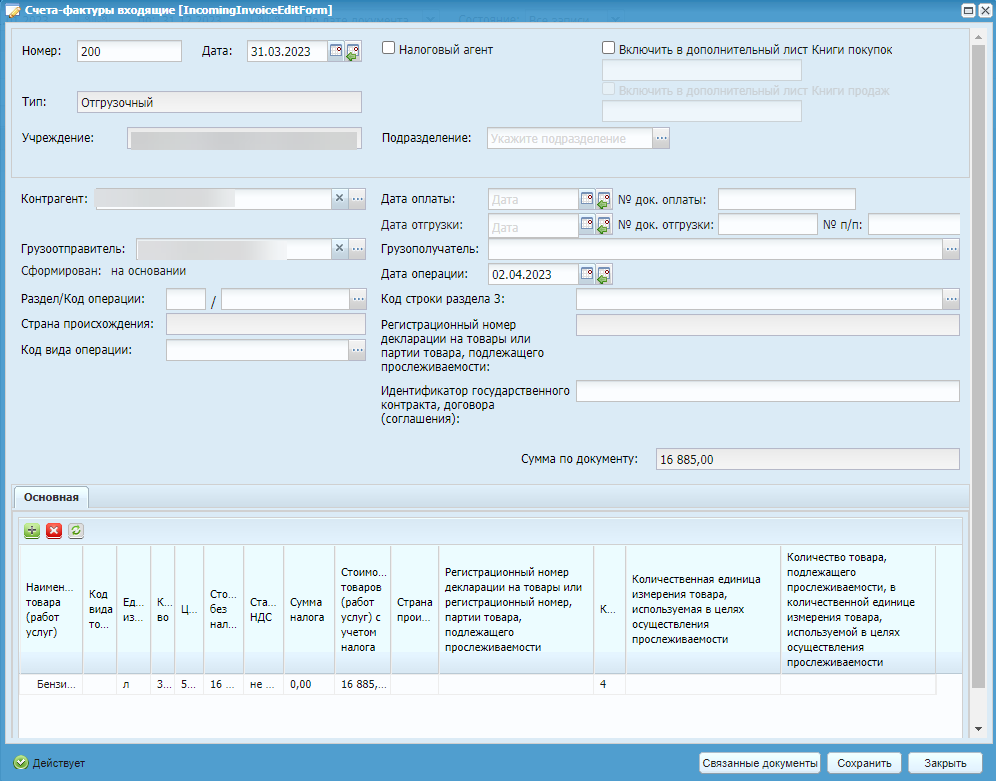Focus the Дата отгрузки input
This screenshot has width=996, height=781.
coord(533,227)
